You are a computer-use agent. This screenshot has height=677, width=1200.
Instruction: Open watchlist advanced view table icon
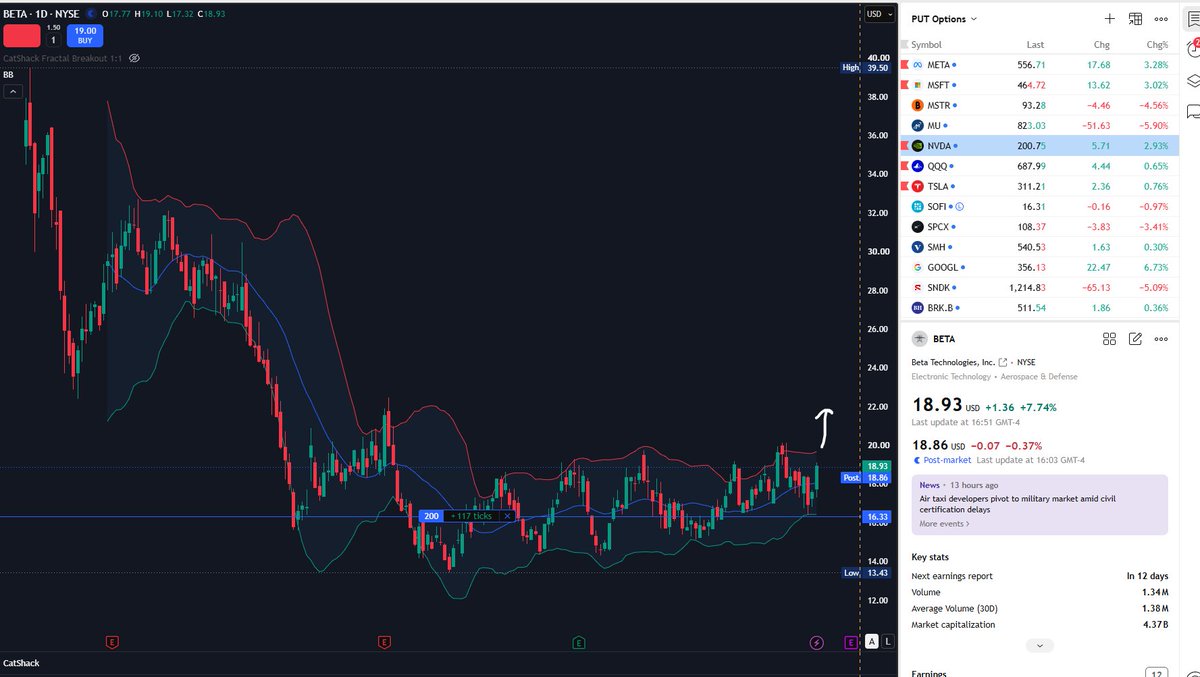click(1135, 19)
